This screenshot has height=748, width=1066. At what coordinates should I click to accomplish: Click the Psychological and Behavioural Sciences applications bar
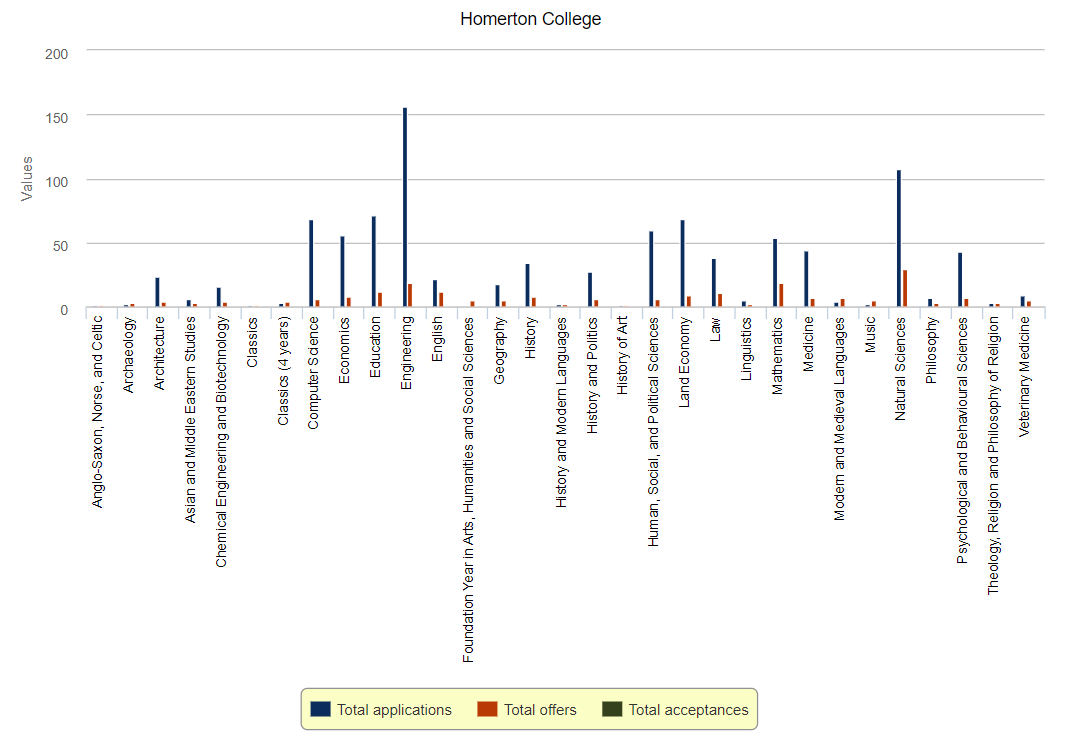coord(960,279)
